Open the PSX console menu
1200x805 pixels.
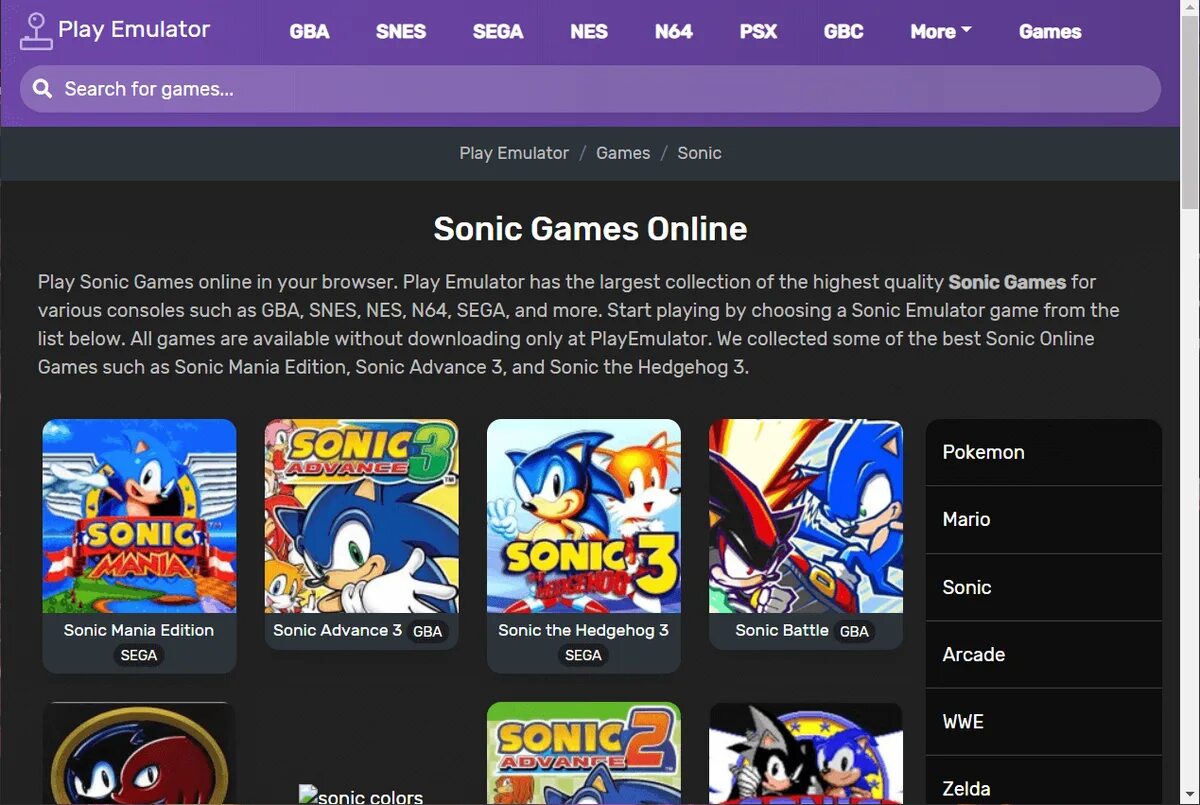[x=758, y=31]
